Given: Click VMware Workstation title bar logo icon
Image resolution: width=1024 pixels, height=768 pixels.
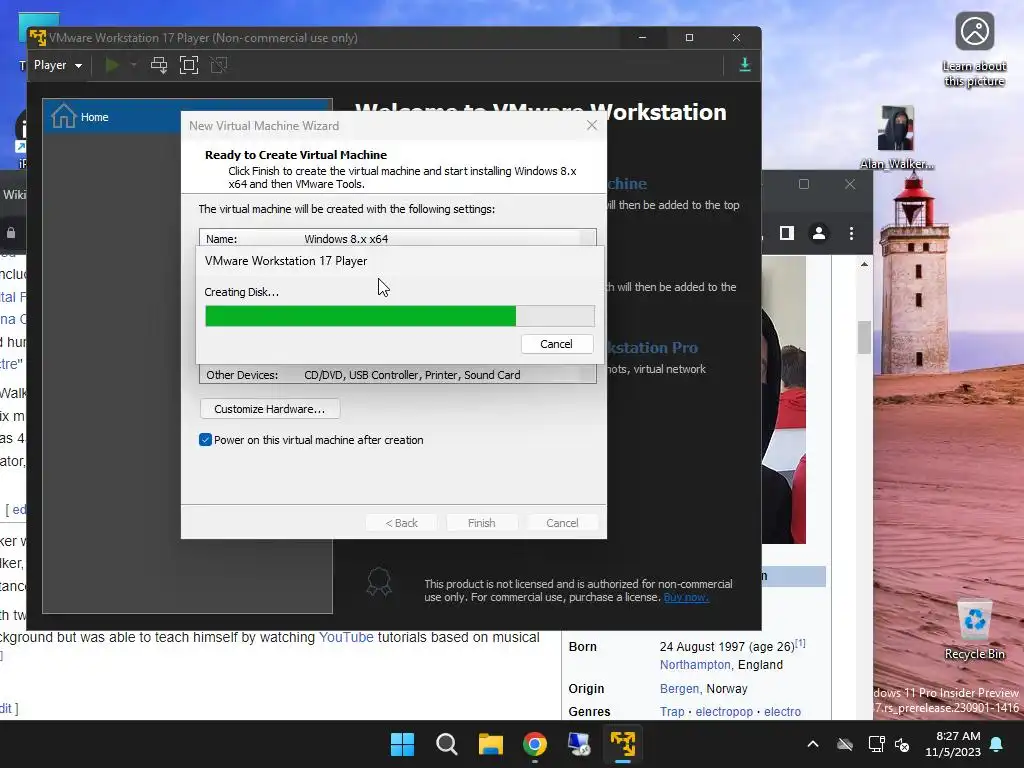Looking at the screenshot, I should (x=38, y=37).
